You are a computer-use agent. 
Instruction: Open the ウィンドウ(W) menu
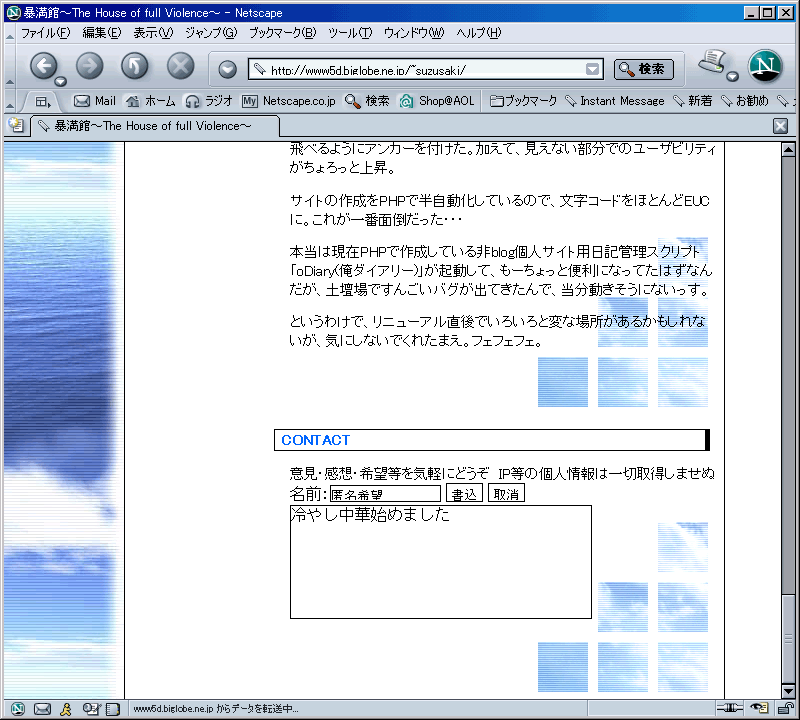click(414, 33)
